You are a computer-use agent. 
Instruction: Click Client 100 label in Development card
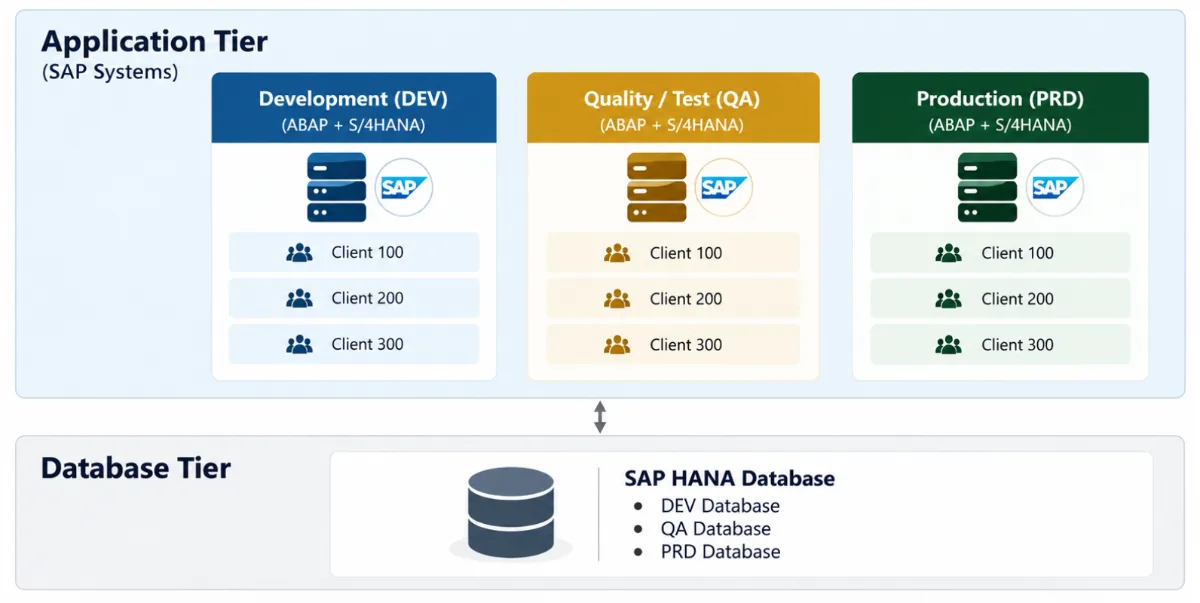[x=368, y=253]
